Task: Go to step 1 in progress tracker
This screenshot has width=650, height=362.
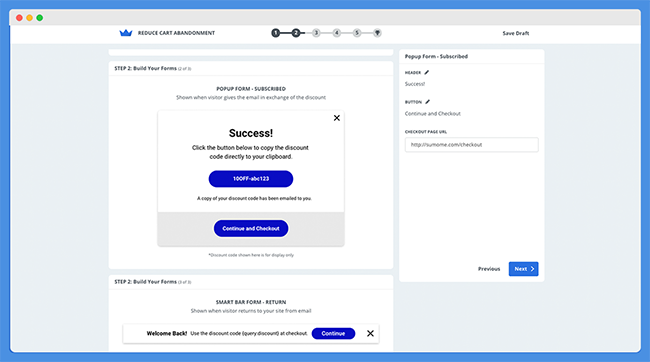Action: pos(276,33)
